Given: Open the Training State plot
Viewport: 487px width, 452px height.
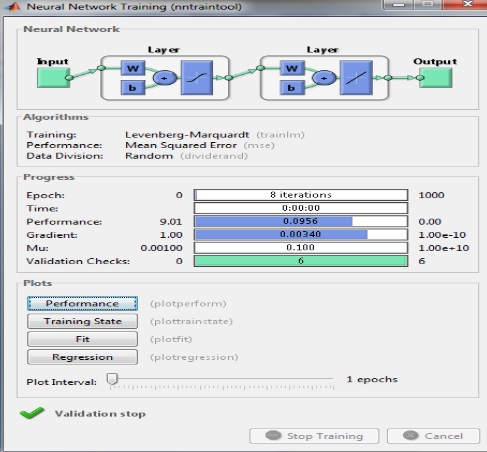Looking at the screenshot, I should [82, 321].
